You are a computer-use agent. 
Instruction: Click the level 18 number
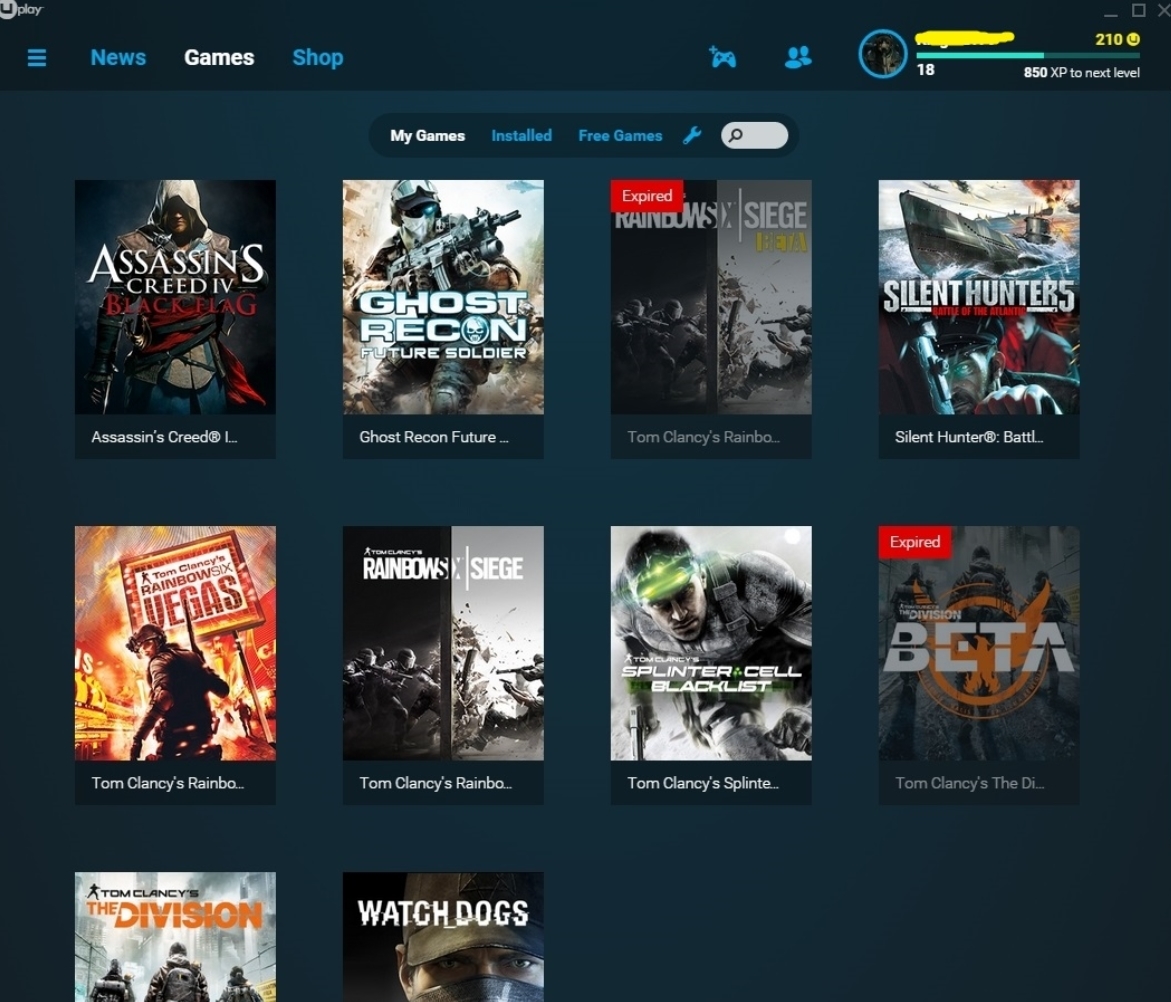point(925,69)
